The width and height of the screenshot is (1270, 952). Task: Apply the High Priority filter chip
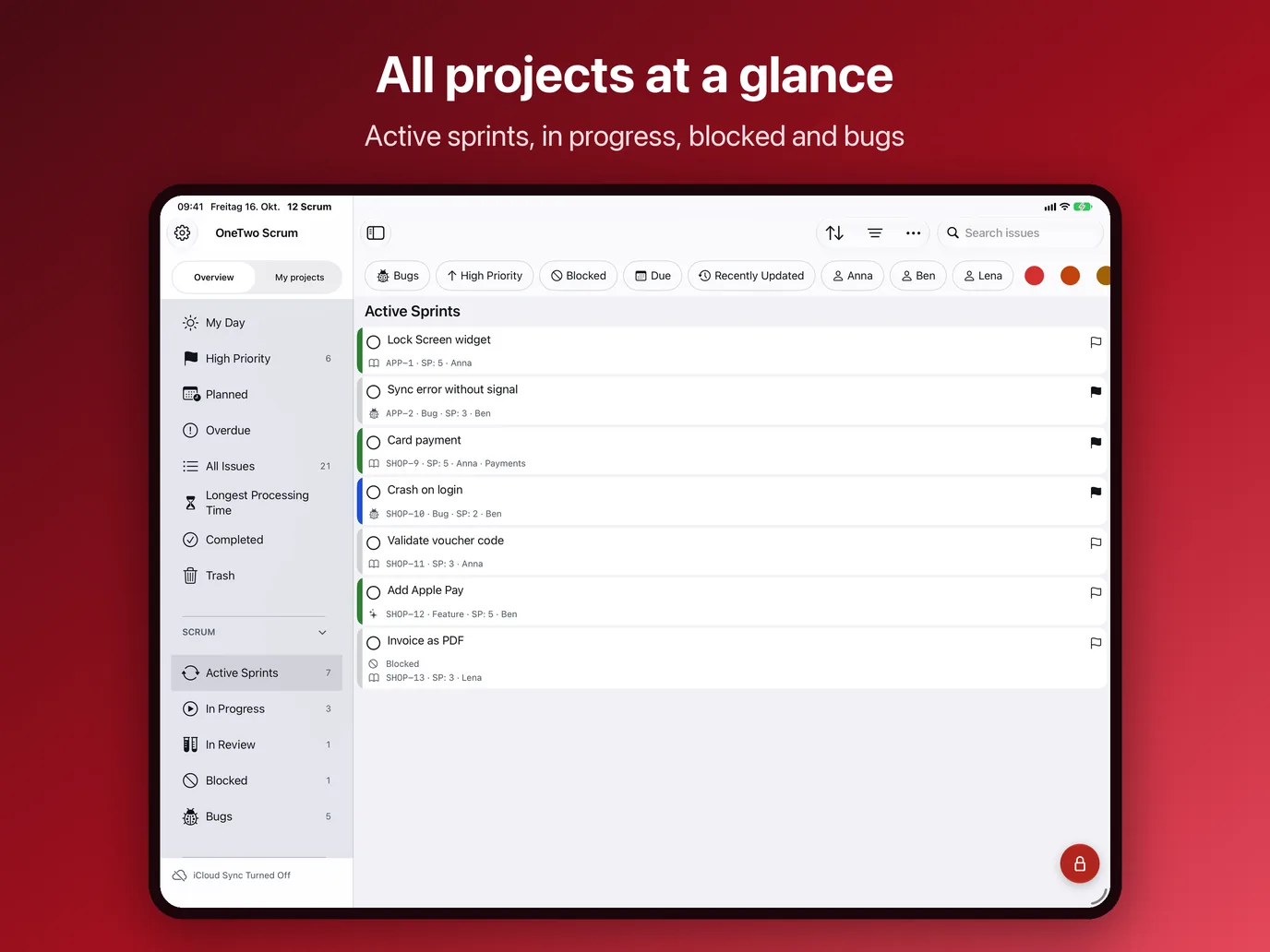click(485, 276)
